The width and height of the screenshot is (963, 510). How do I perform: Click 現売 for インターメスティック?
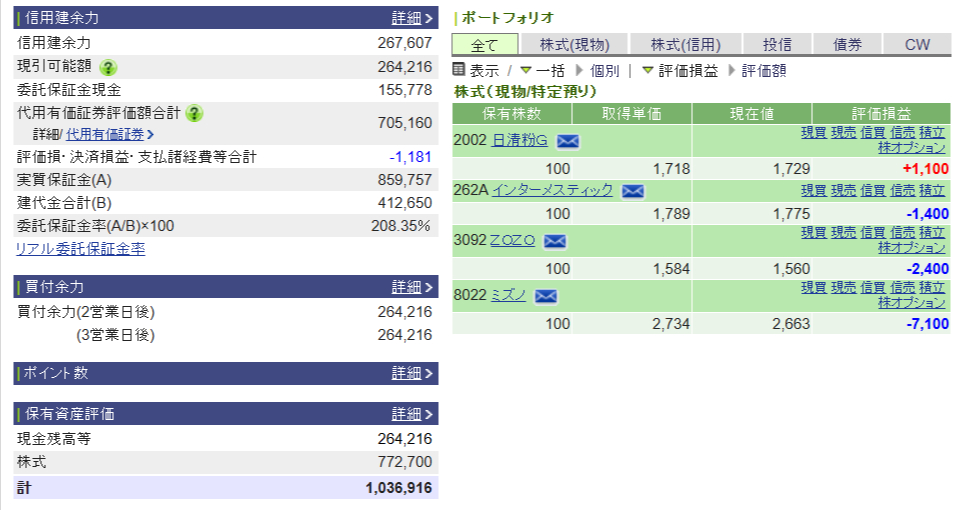[843, 190]
